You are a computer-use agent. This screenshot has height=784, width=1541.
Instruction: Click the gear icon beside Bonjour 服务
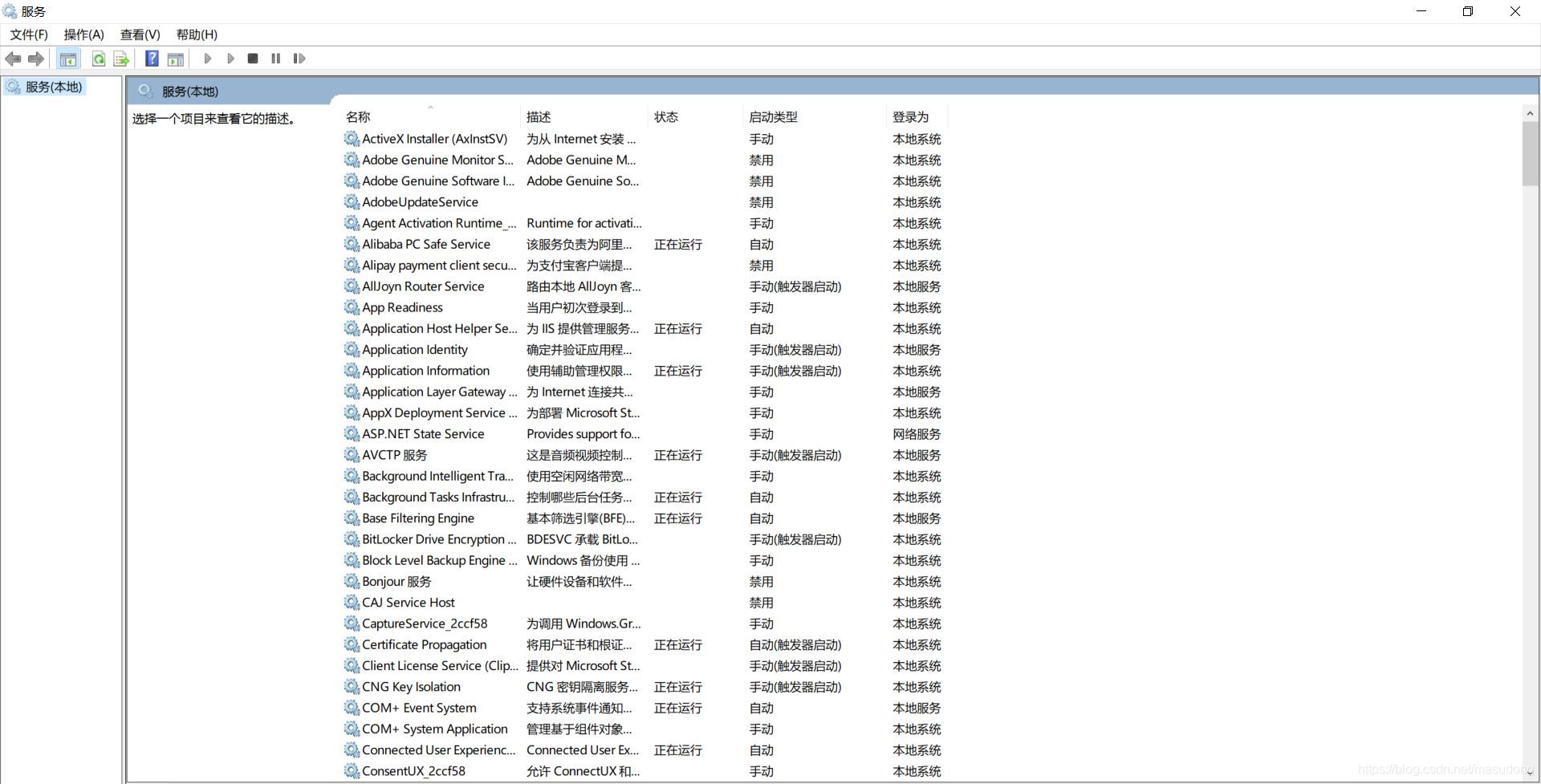pyautogui.click(x=352, y=581)
